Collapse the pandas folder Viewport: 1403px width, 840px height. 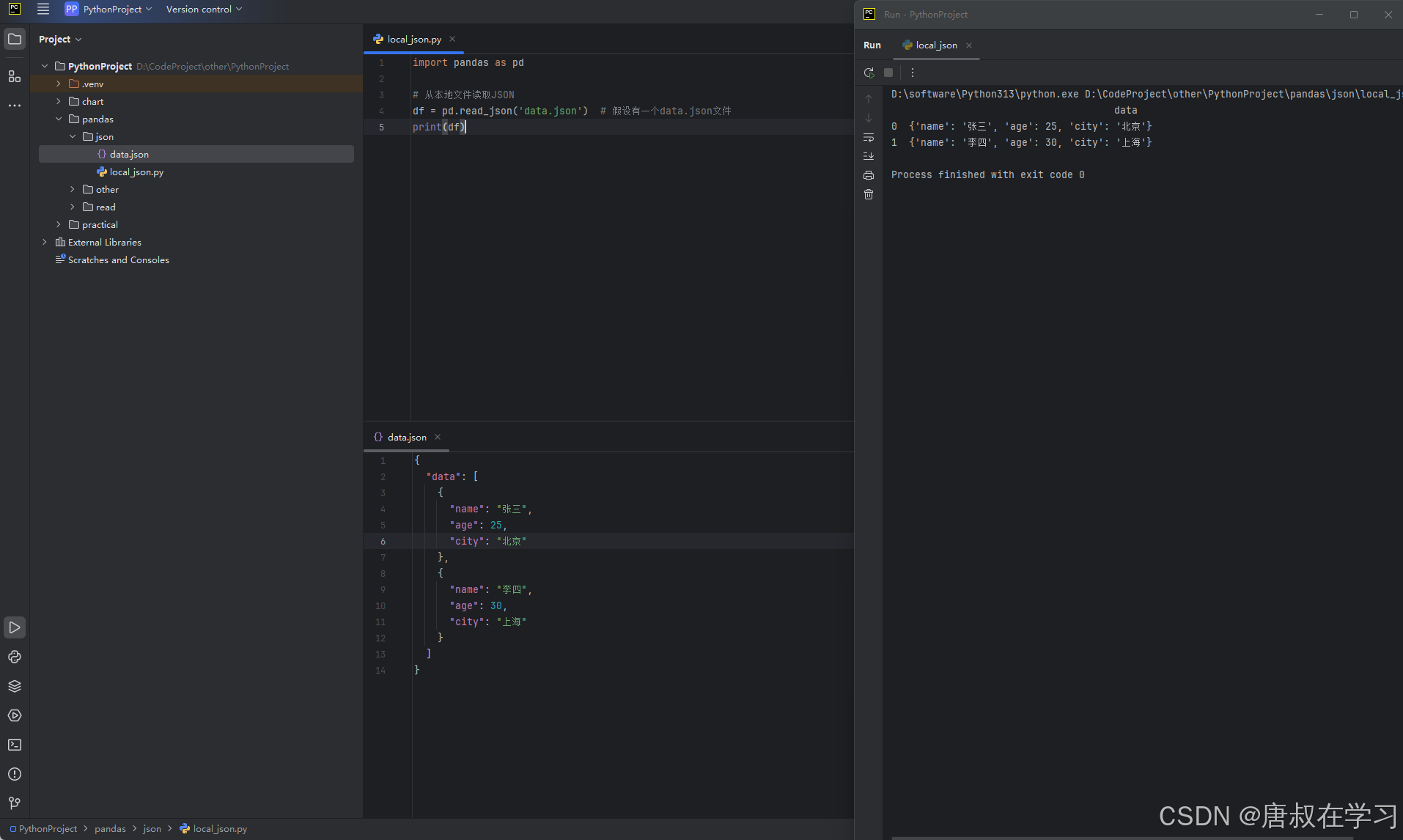pyautogui.click(x=59, y=119)
